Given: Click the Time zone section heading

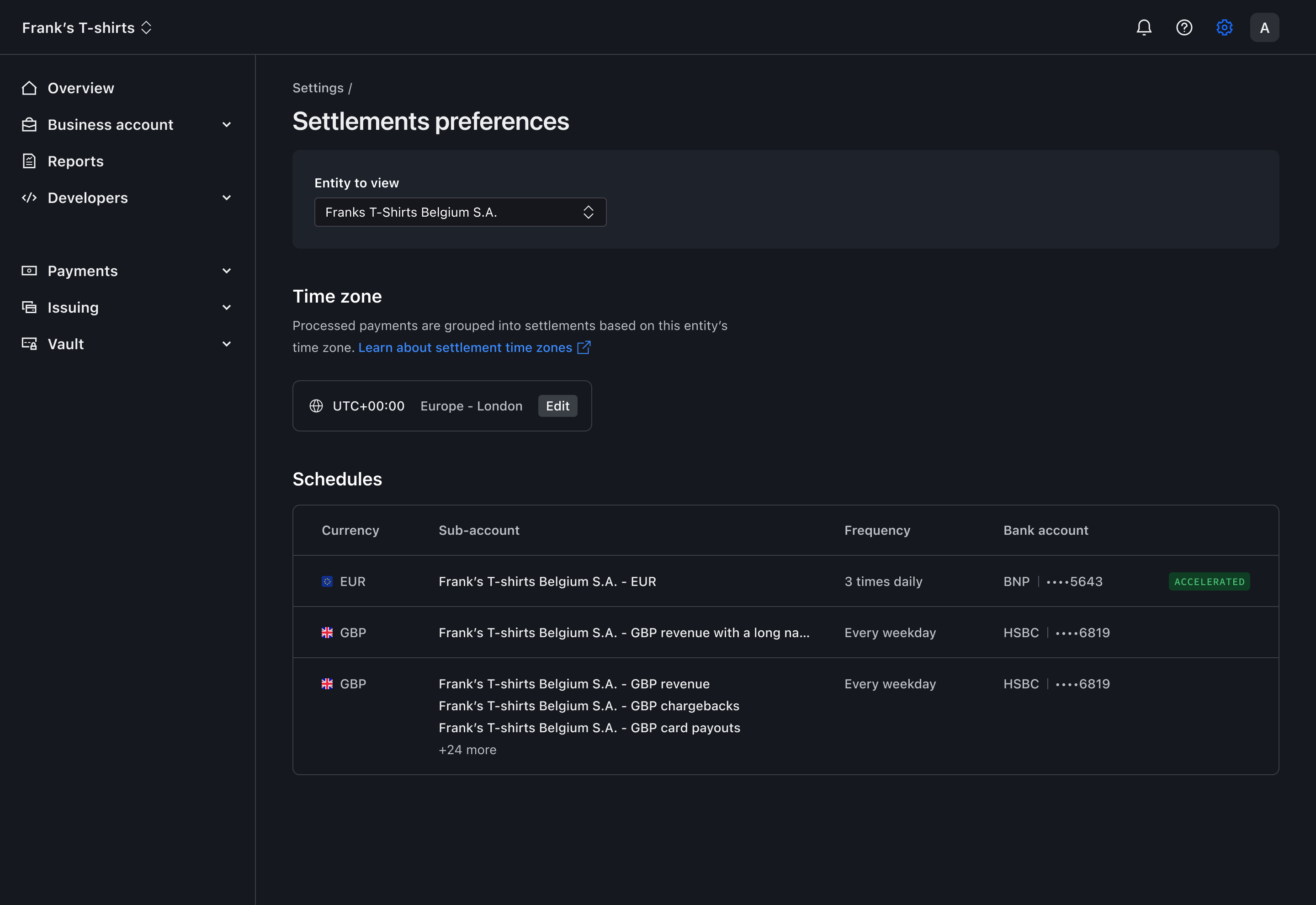Looking at the screenshot, I should [x=337, y=296].
